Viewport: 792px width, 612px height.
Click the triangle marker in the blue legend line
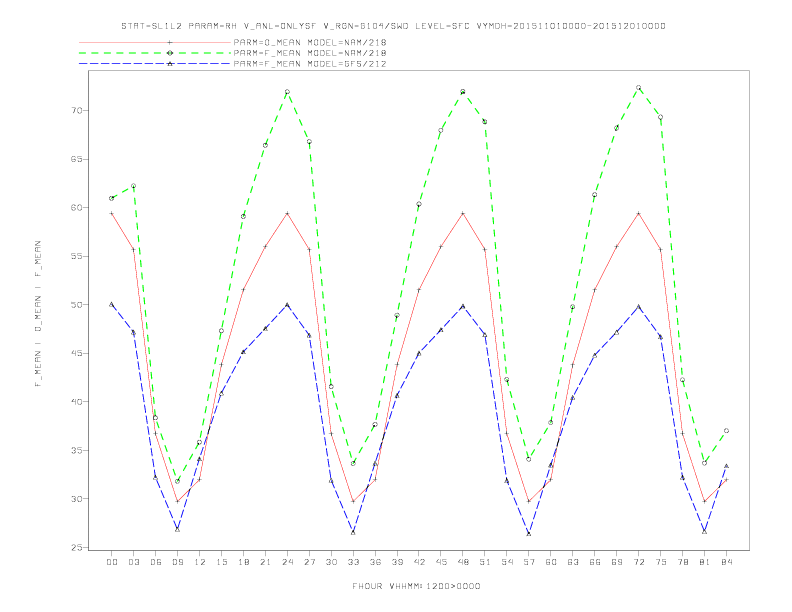(x=170, y=64)
